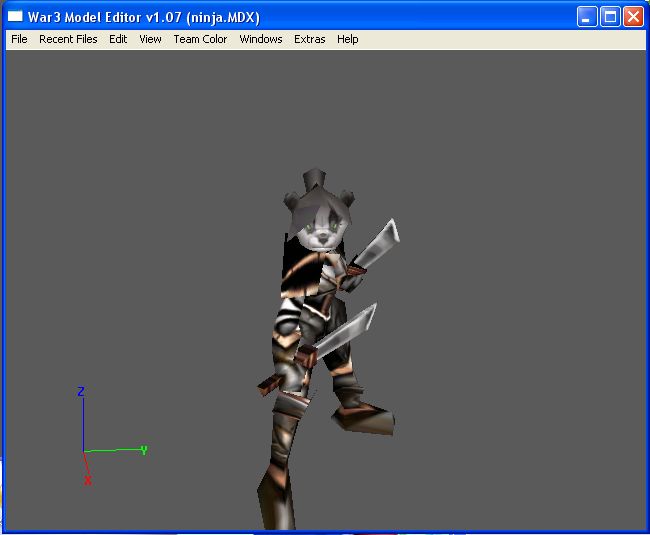This screenshot has height=535, width=650.
Task: Open the File menu
Action: 19,39
